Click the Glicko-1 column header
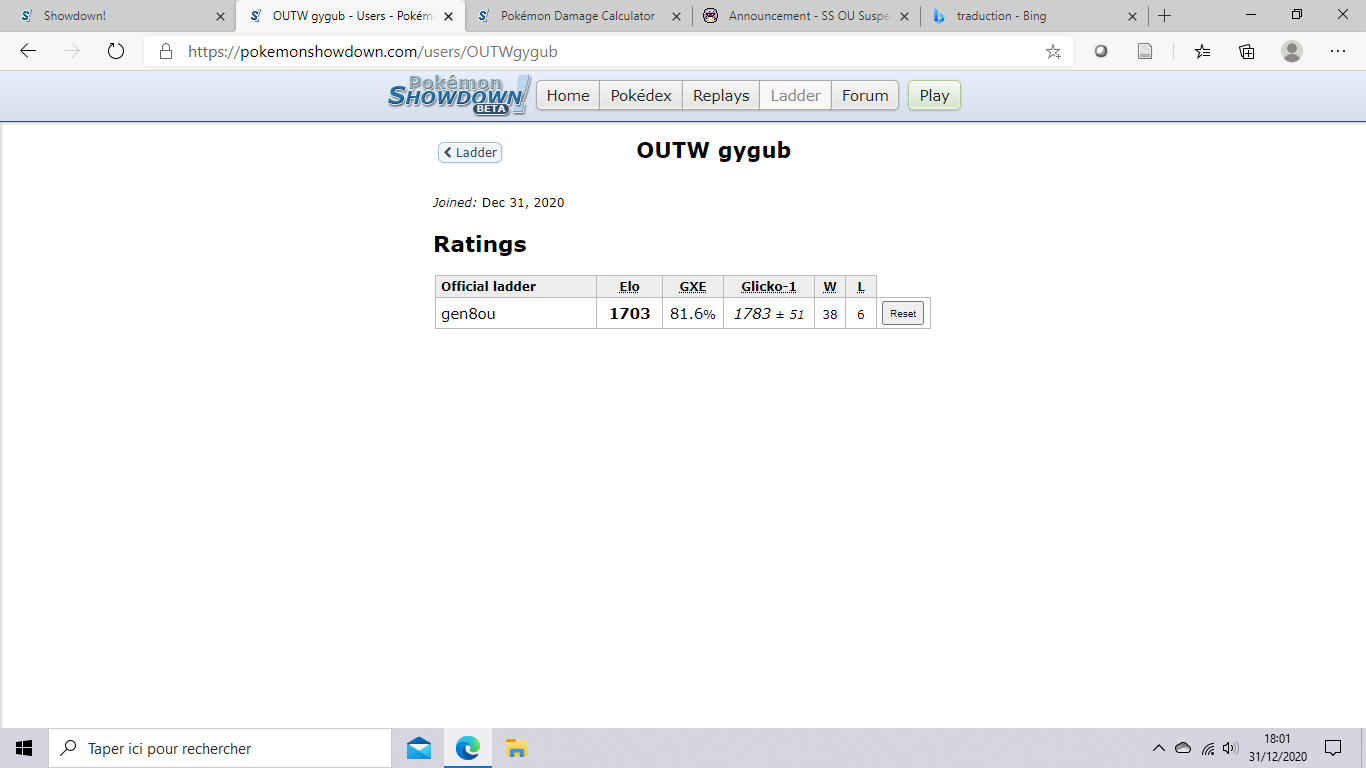 click(769, 286)
